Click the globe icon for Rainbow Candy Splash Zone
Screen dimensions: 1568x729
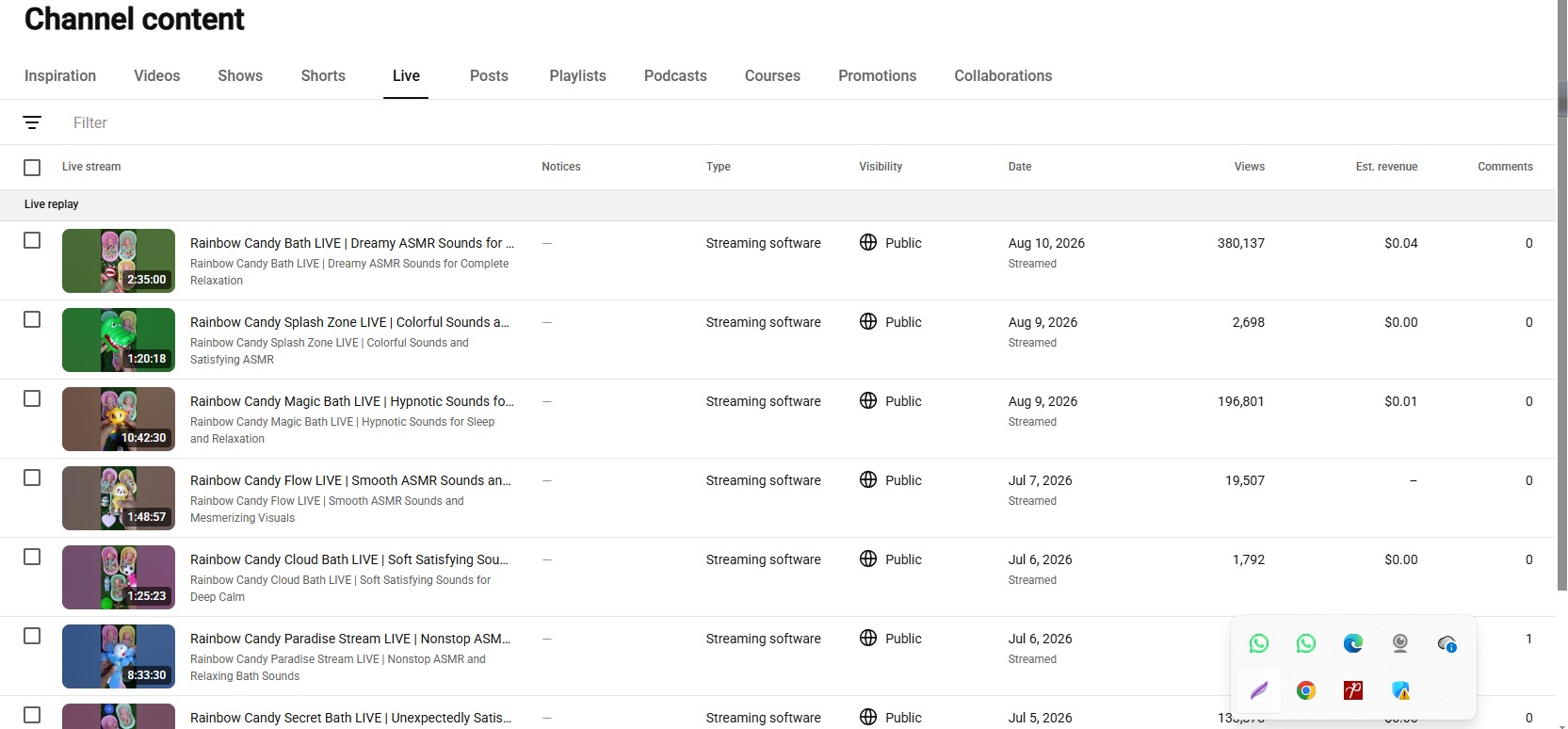point(868,321)
